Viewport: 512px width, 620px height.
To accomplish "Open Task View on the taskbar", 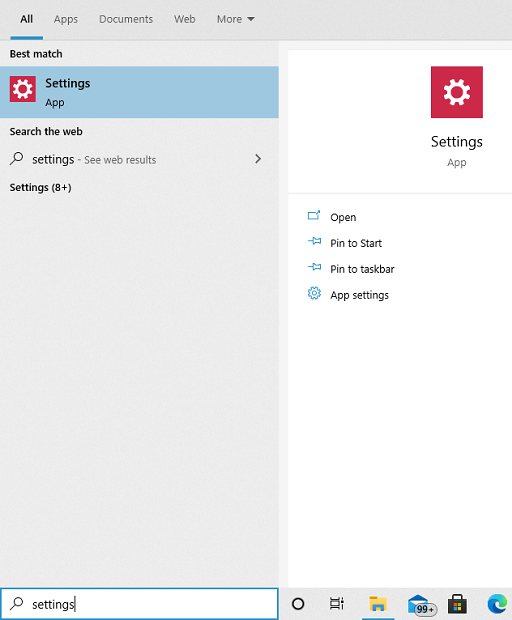I will coord(336,604).
